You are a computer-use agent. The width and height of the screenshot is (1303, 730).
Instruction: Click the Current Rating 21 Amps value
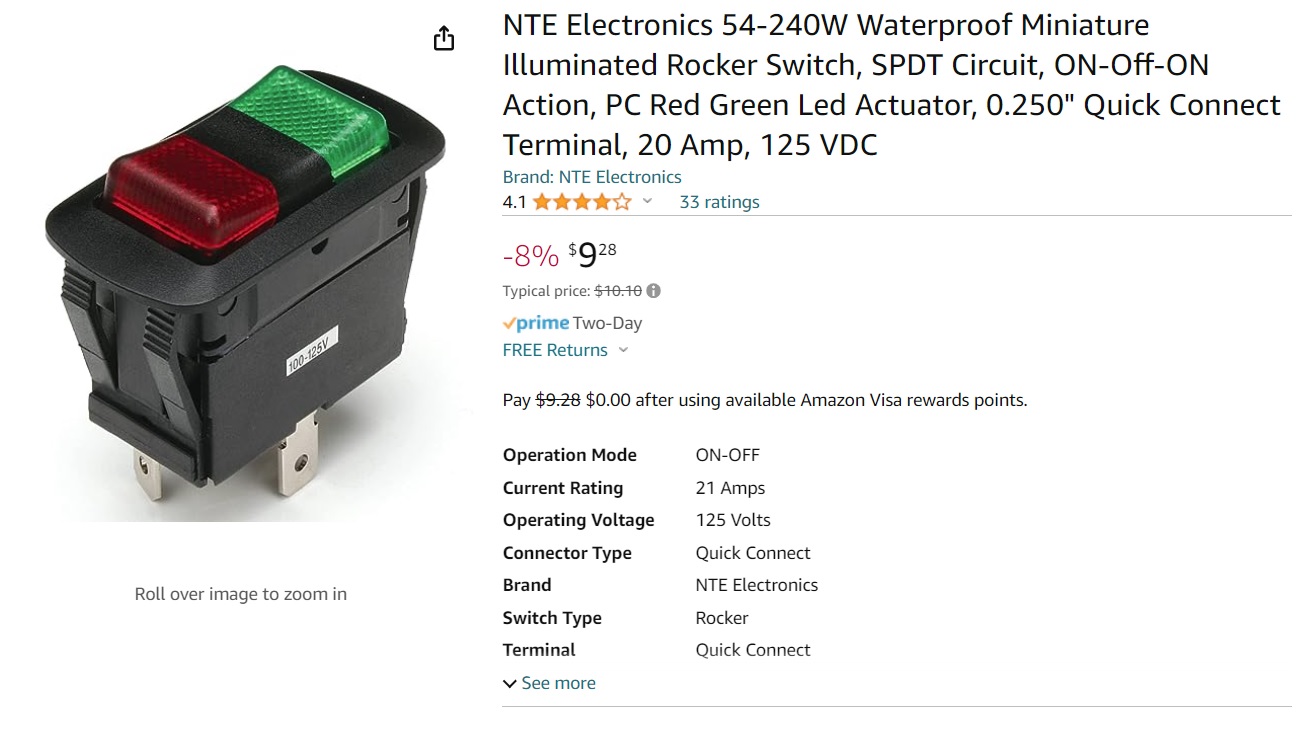(x=730, y=488)
